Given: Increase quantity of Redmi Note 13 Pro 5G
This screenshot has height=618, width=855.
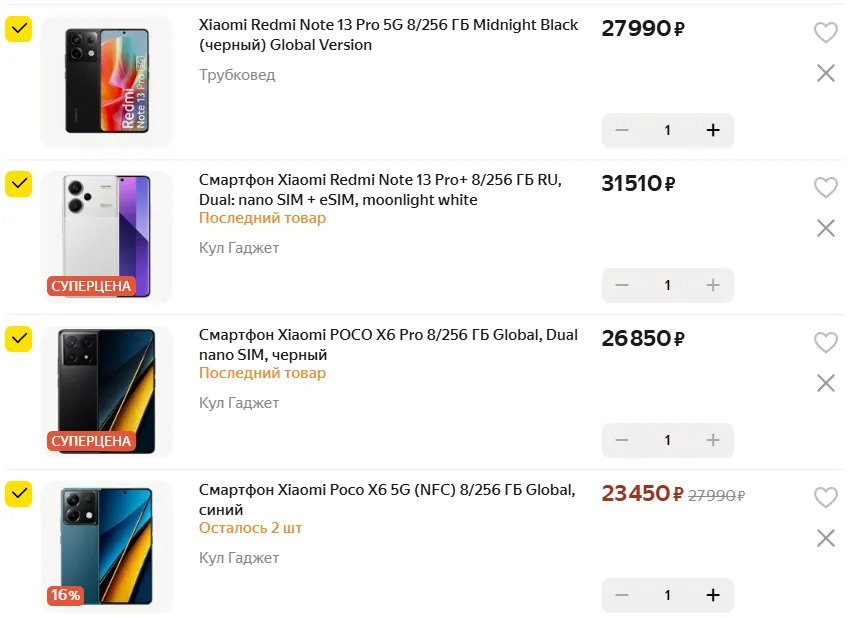Looking at the screenshot, I should tap(713, 130).
